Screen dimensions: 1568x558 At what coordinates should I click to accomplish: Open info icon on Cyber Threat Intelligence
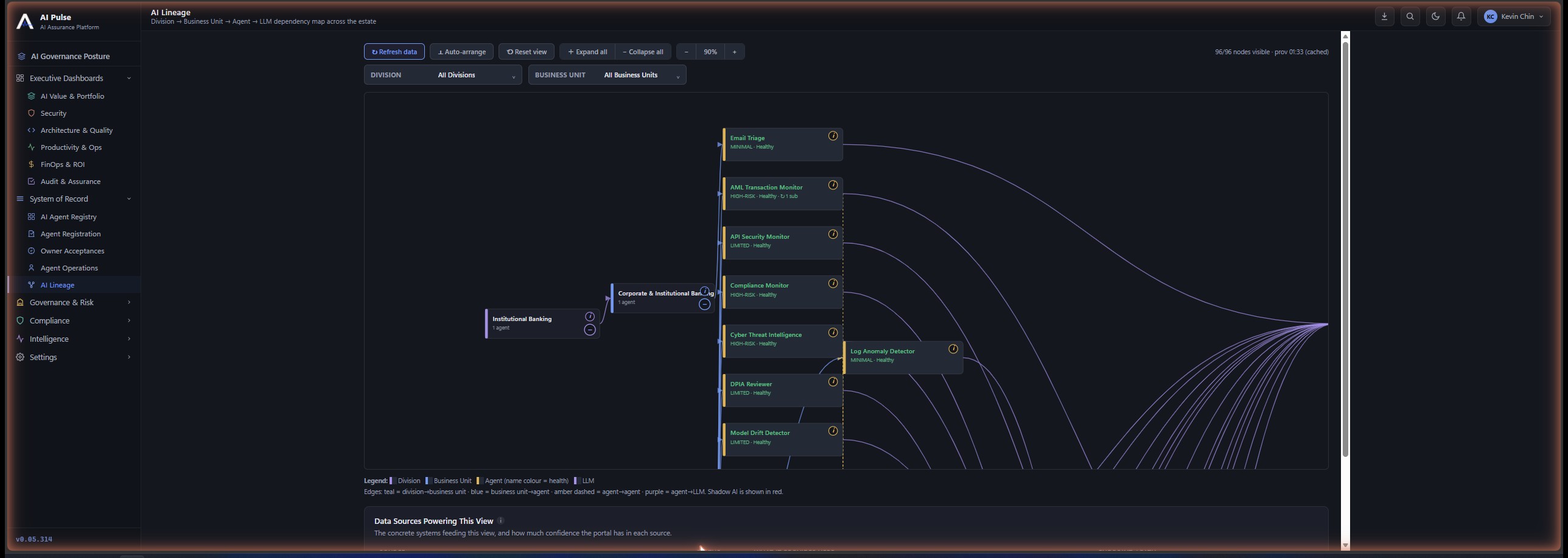point(833,333)
